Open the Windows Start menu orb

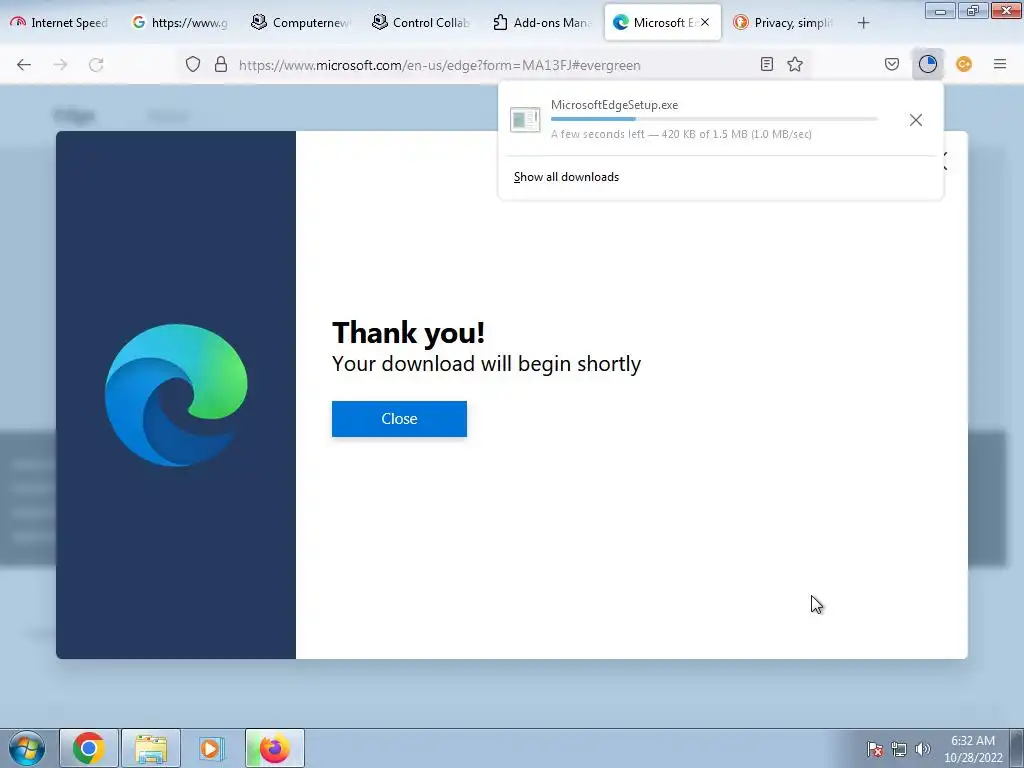[27, 748]
